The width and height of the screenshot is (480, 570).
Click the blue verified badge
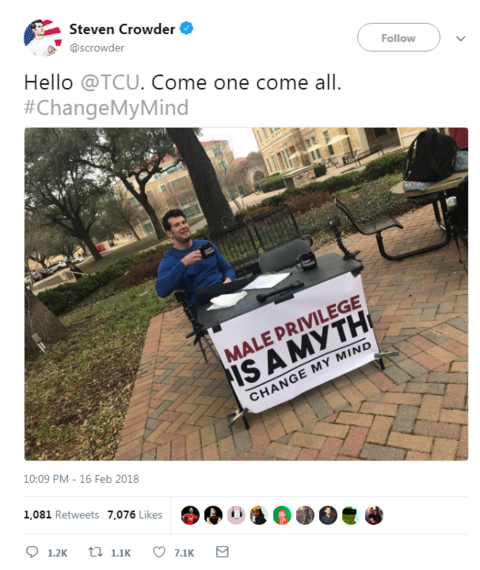coord(187,29)
